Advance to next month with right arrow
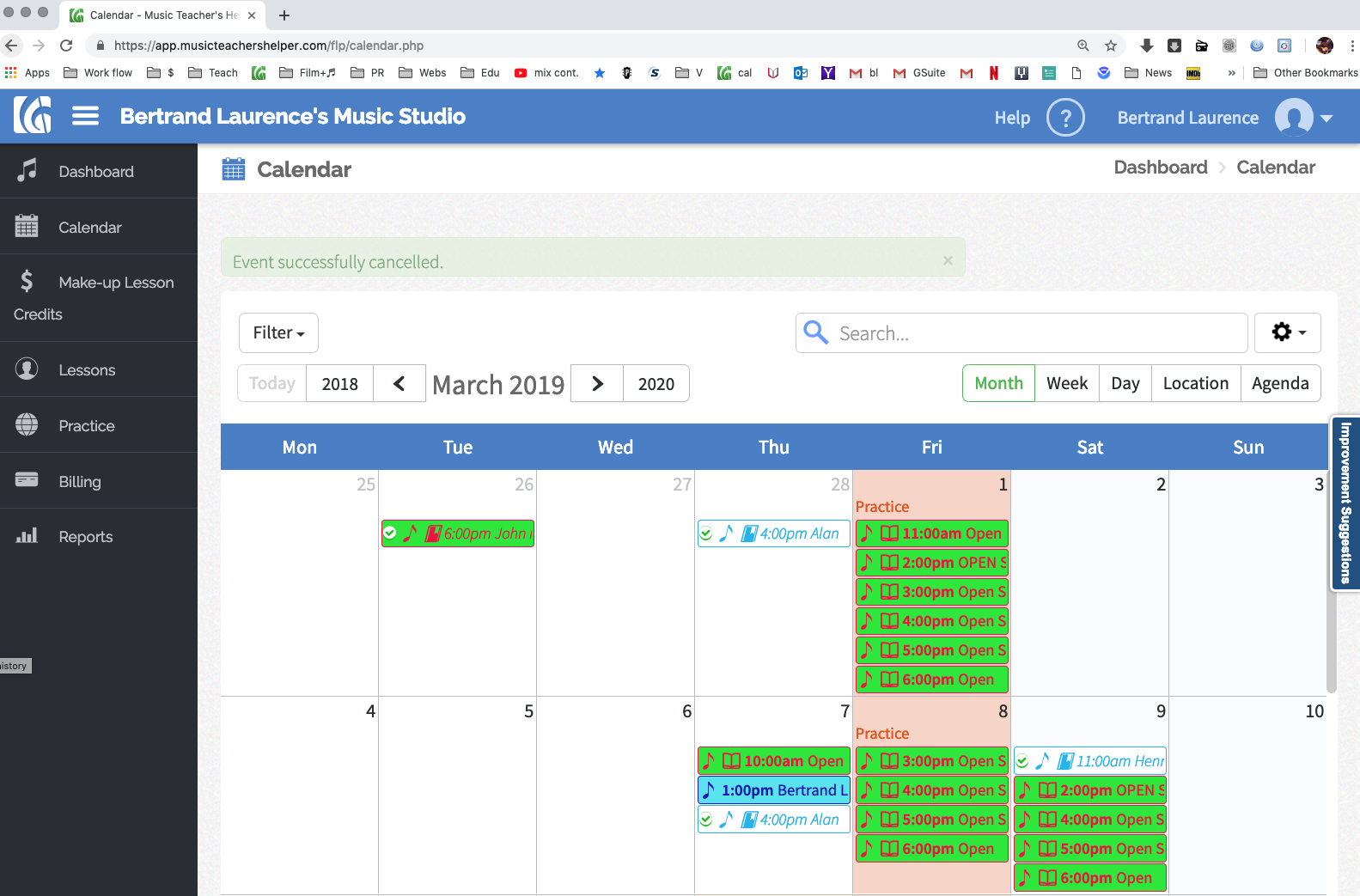 click(x=597, y=384)
